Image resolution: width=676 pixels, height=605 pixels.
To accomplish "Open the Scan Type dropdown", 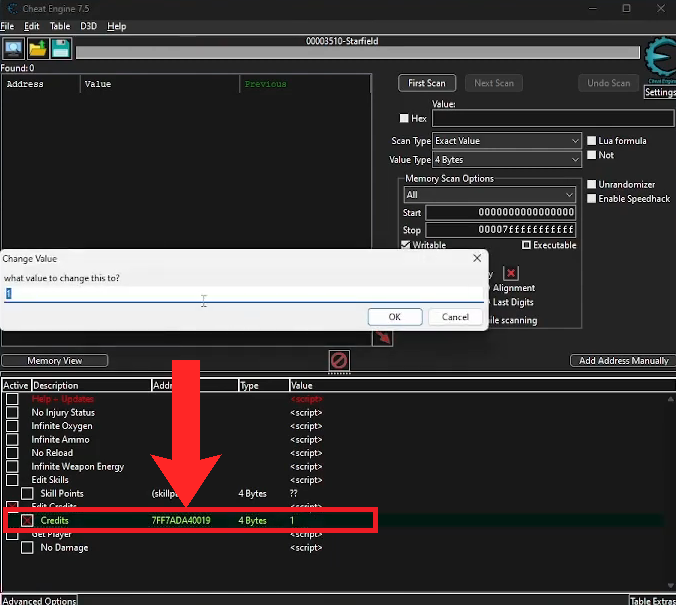I will click(x=506, y=141).
